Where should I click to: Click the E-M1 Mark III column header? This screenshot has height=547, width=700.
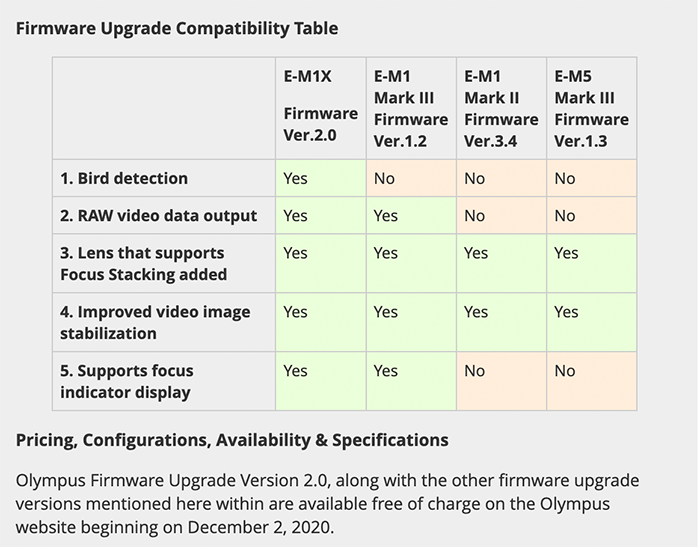coord(410,108)
